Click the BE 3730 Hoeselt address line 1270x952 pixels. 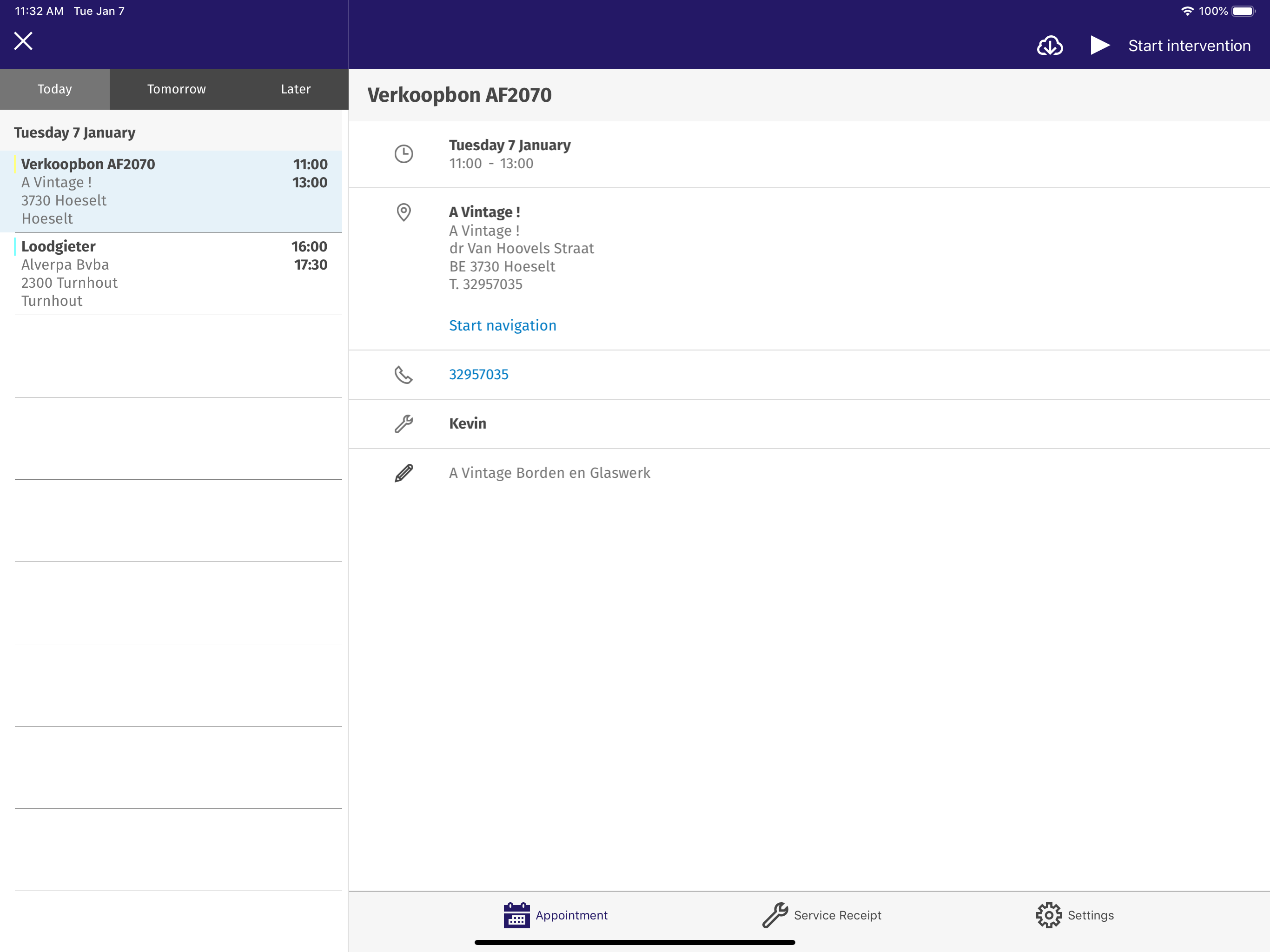tap(502, 266)
